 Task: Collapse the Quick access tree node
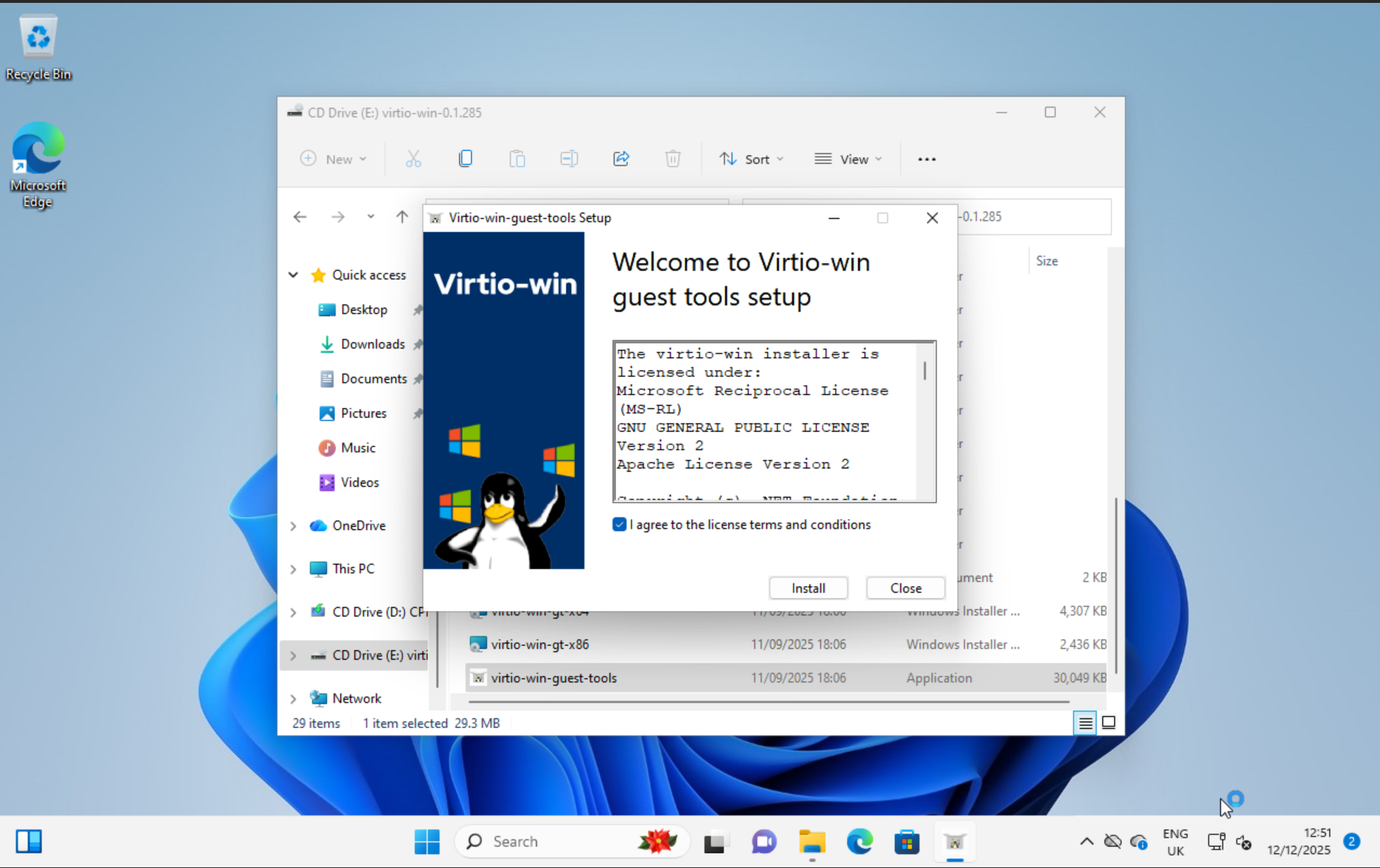click(x=293, y=274)
